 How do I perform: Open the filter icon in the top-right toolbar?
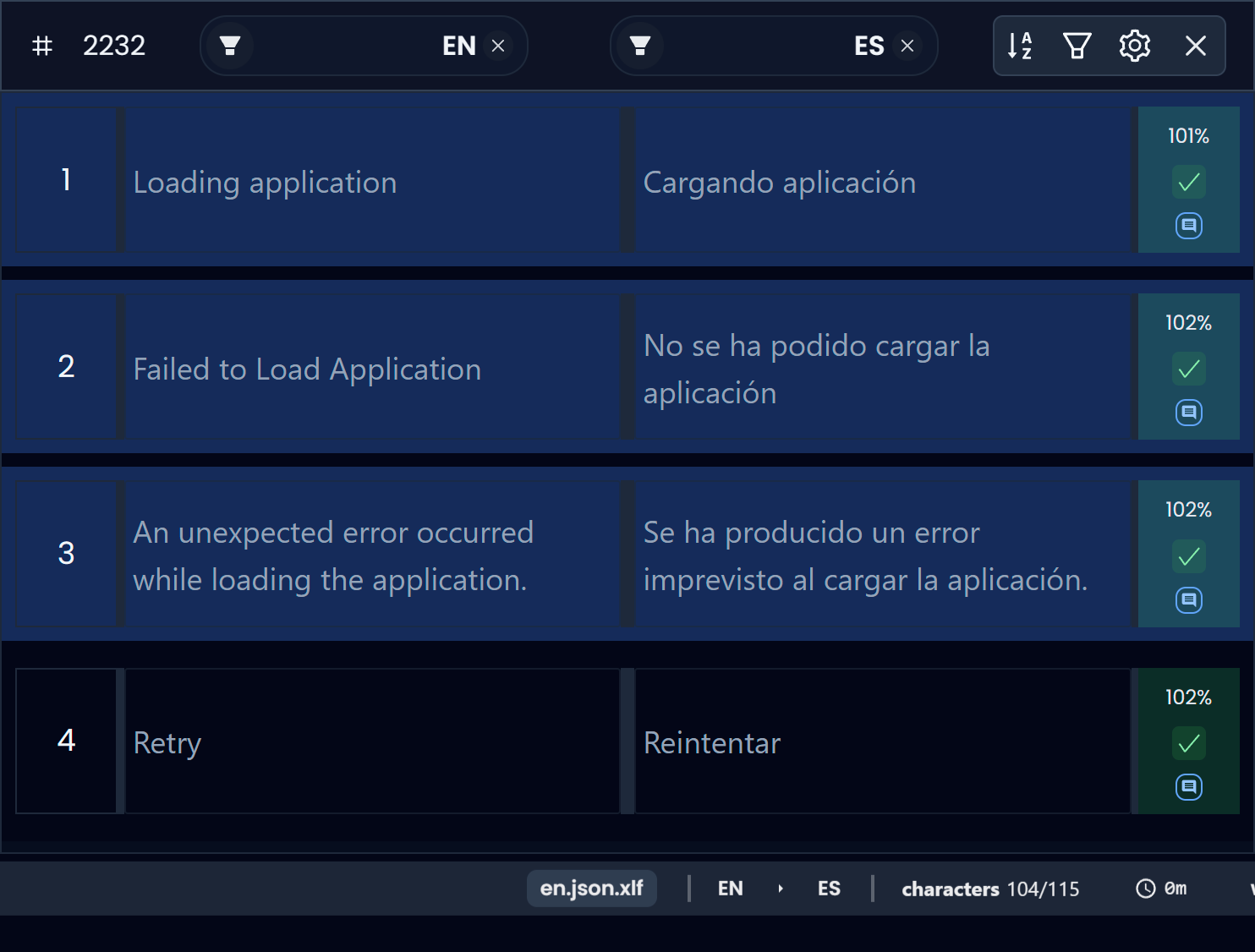tap(1077, 46)
